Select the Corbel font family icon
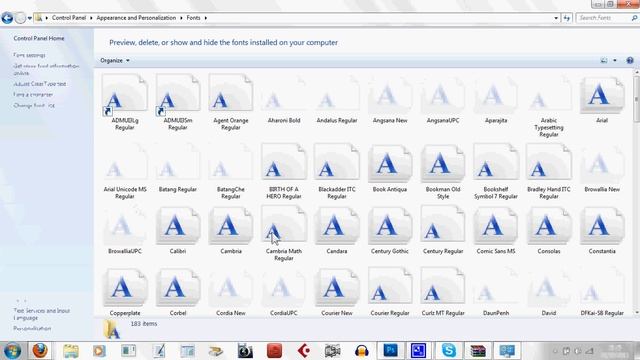The width and height of the screenshot is (640, 360). pyautogui.click(x=178, y=287)
